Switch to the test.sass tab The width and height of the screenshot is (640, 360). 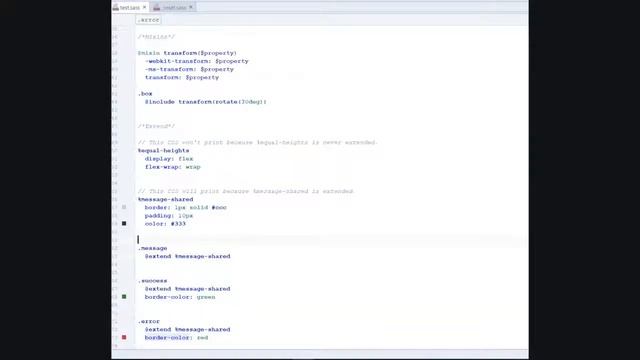130,7
